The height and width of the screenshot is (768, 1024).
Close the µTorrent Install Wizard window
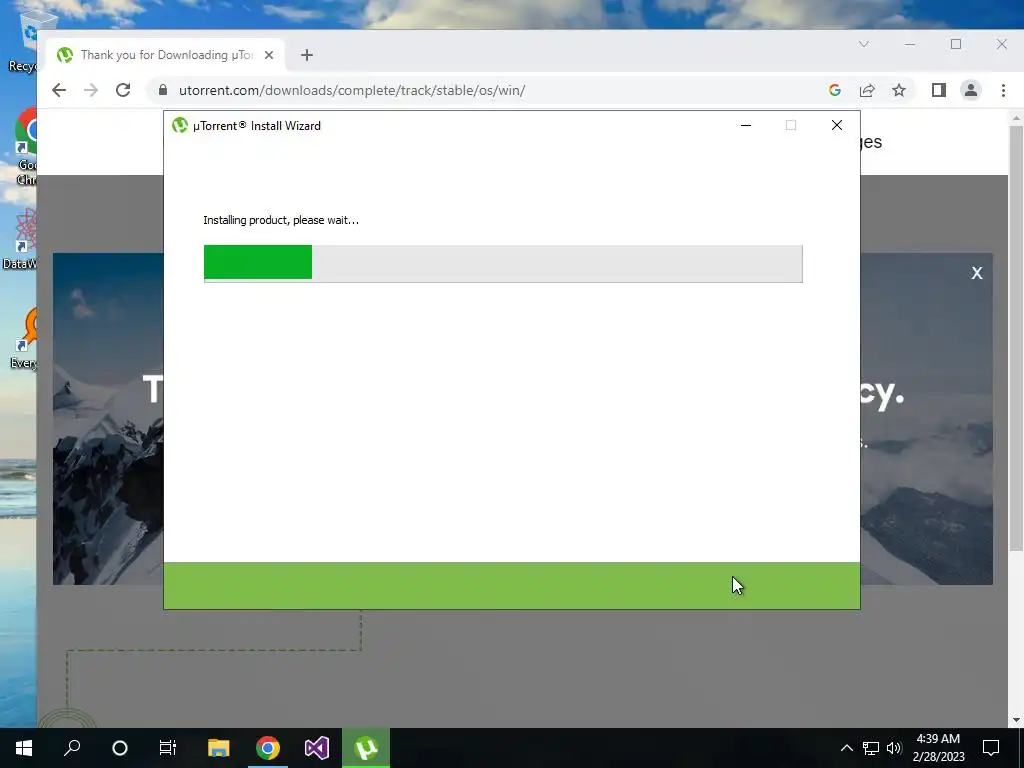click(837, 125)
